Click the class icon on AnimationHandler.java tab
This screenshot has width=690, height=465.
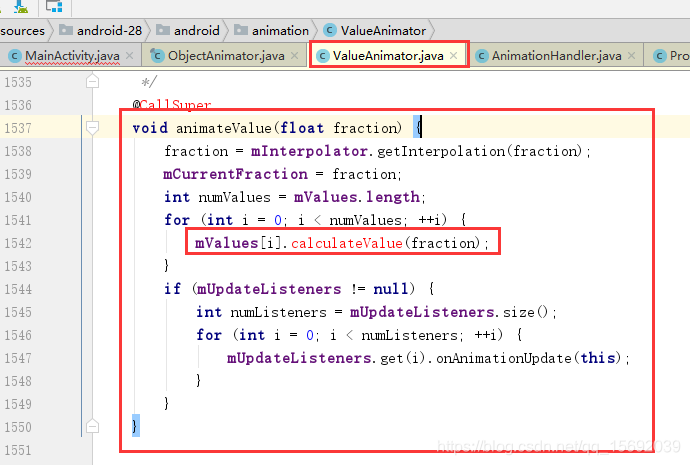[481, 56]
